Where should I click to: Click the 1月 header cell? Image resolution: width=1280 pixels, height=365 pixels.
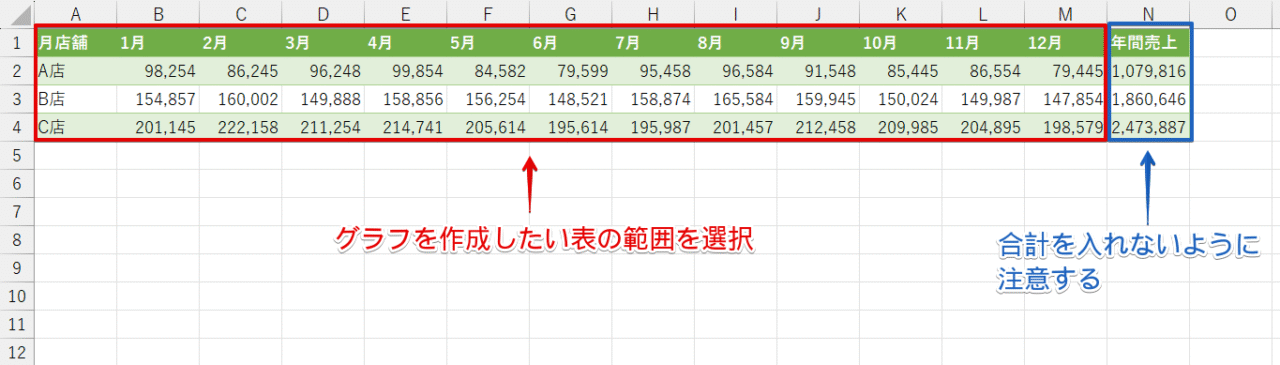(158, 43)
